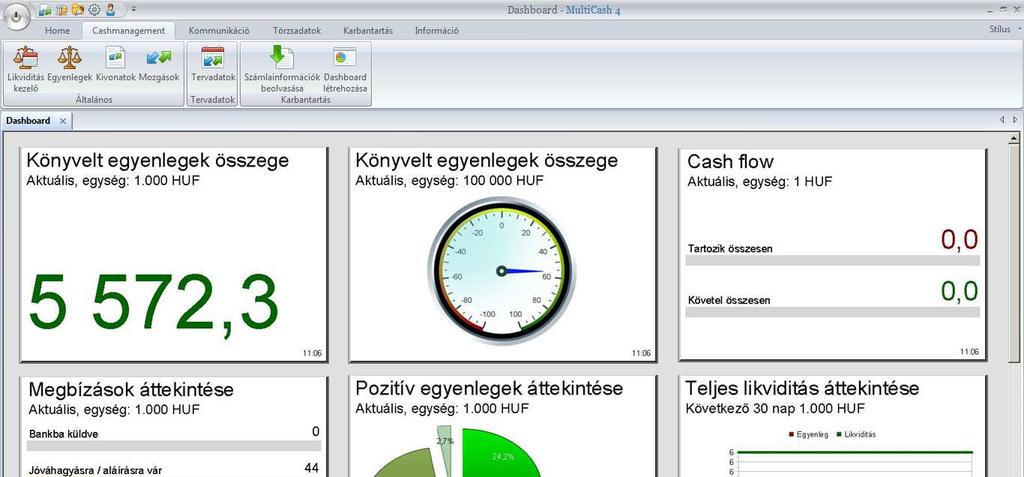Open the Stílus style dropdown
The image size is (1024, 477).
coord(1004,29)
